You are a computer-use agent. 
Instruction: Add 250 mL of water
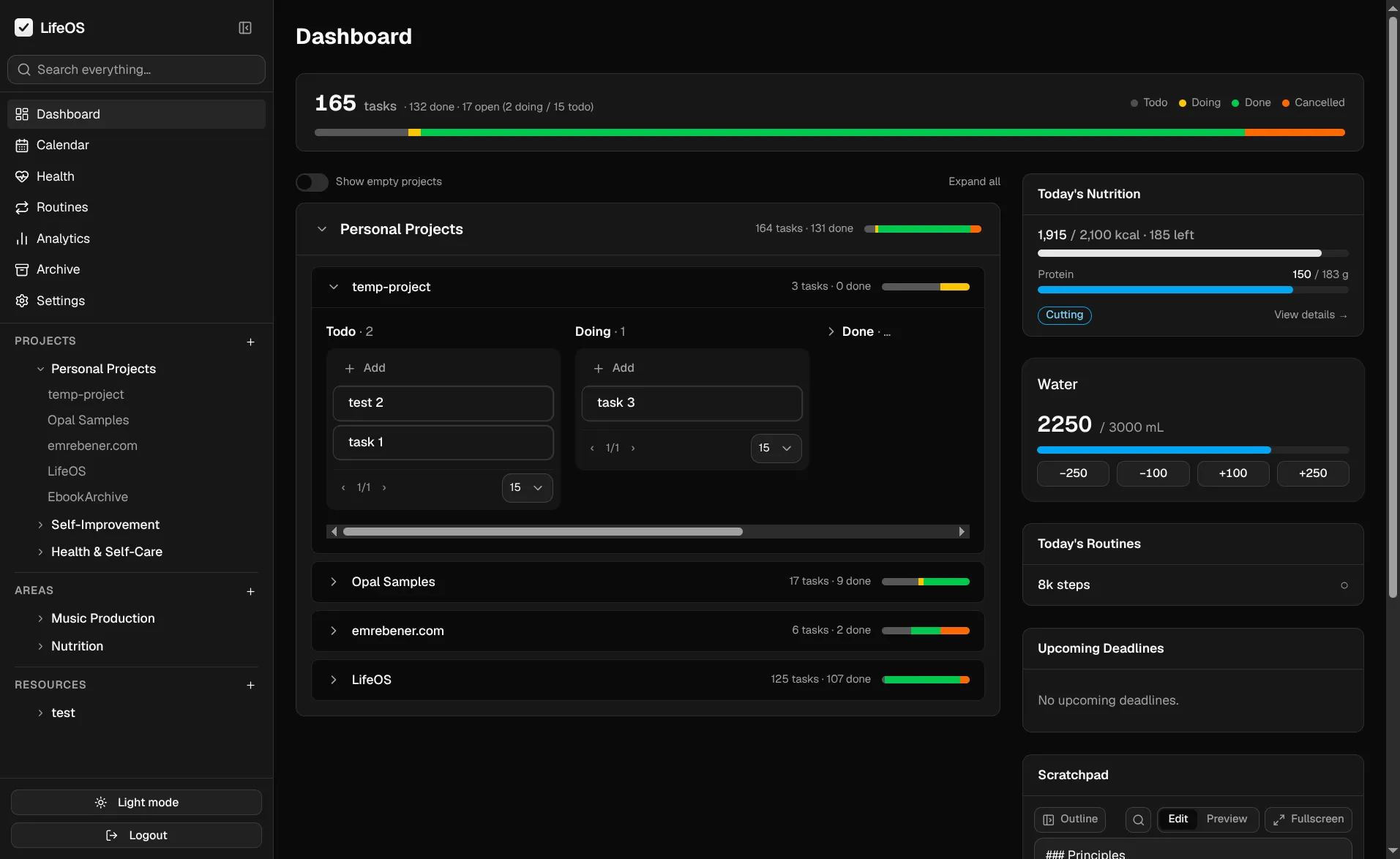[x=1312, y=473]
